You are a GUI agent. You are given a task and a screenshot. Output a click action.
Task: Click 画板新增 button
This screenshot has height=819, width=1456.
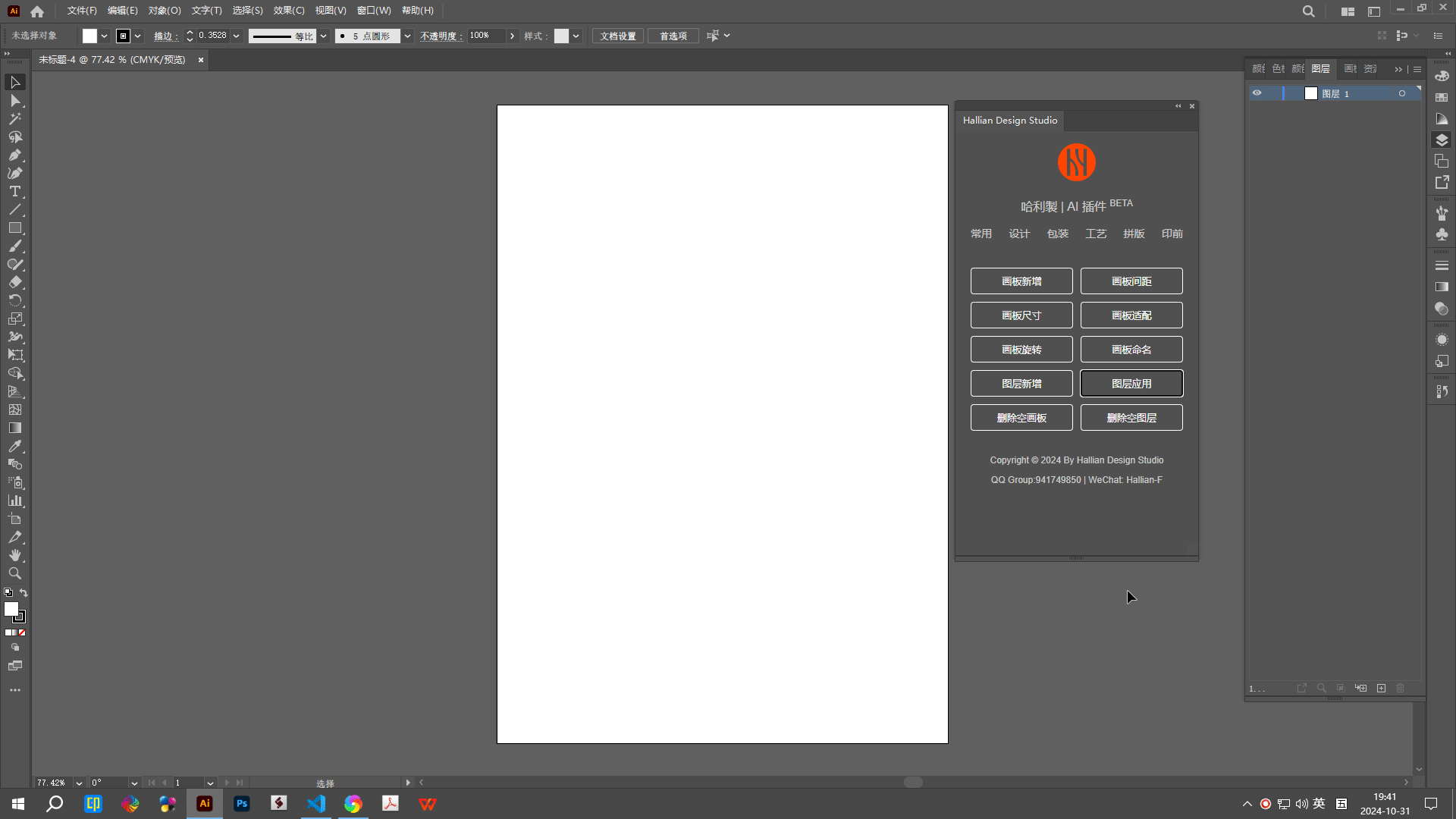click(1021, 281)
